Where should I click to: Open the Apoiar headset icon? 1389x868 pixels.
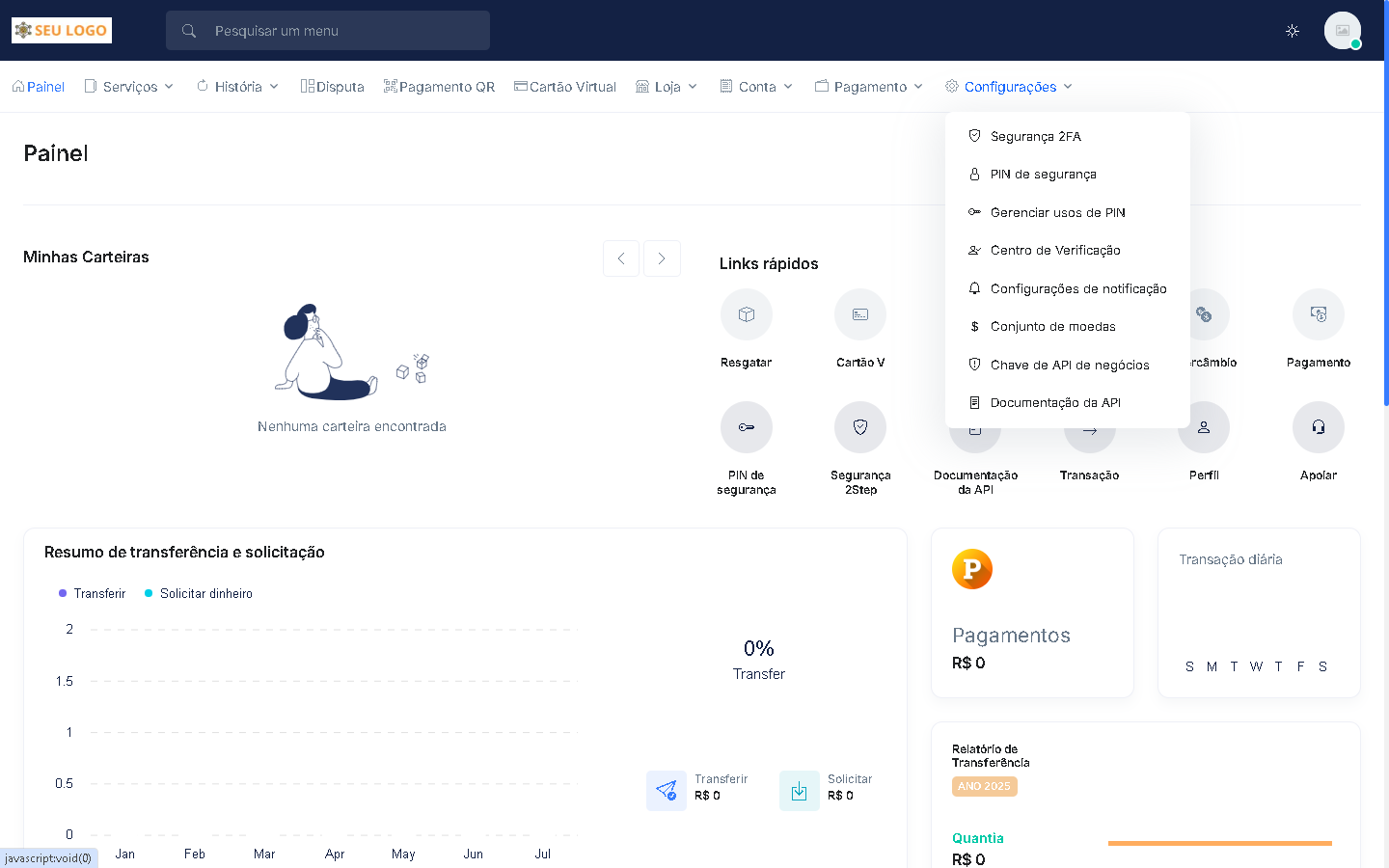pos(1318,427)
